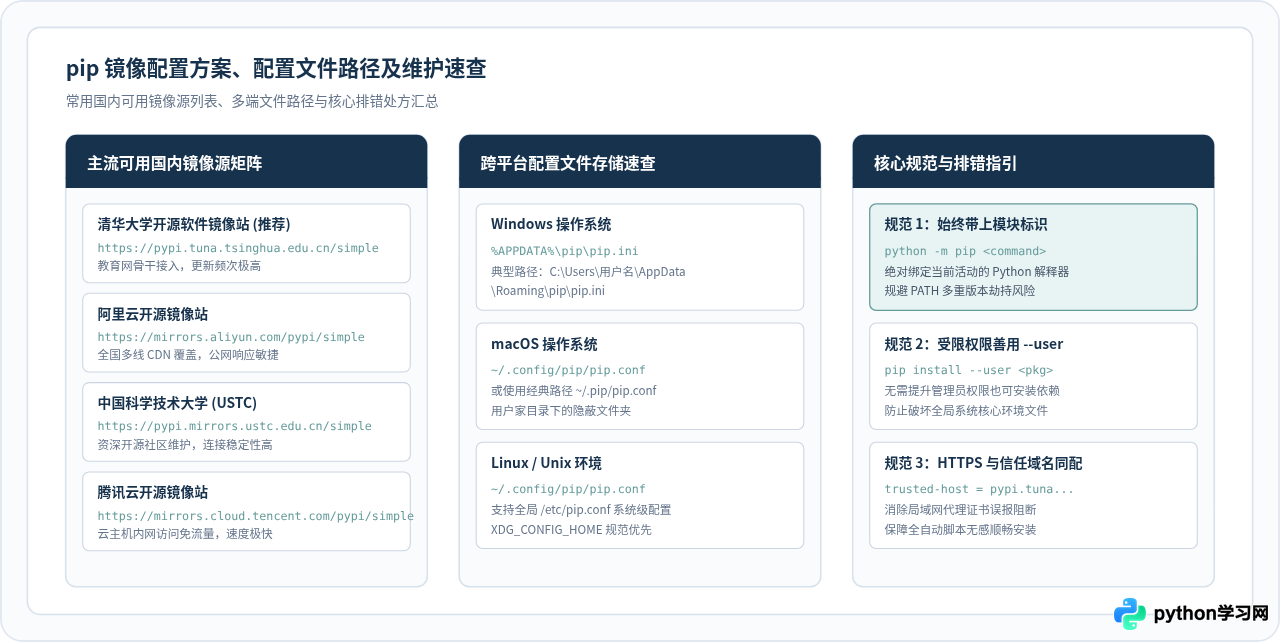Select the %APPDATA%\pip\pip.ini path
This screenshot has height=642, width=1280.
click(x=564, y=251)
